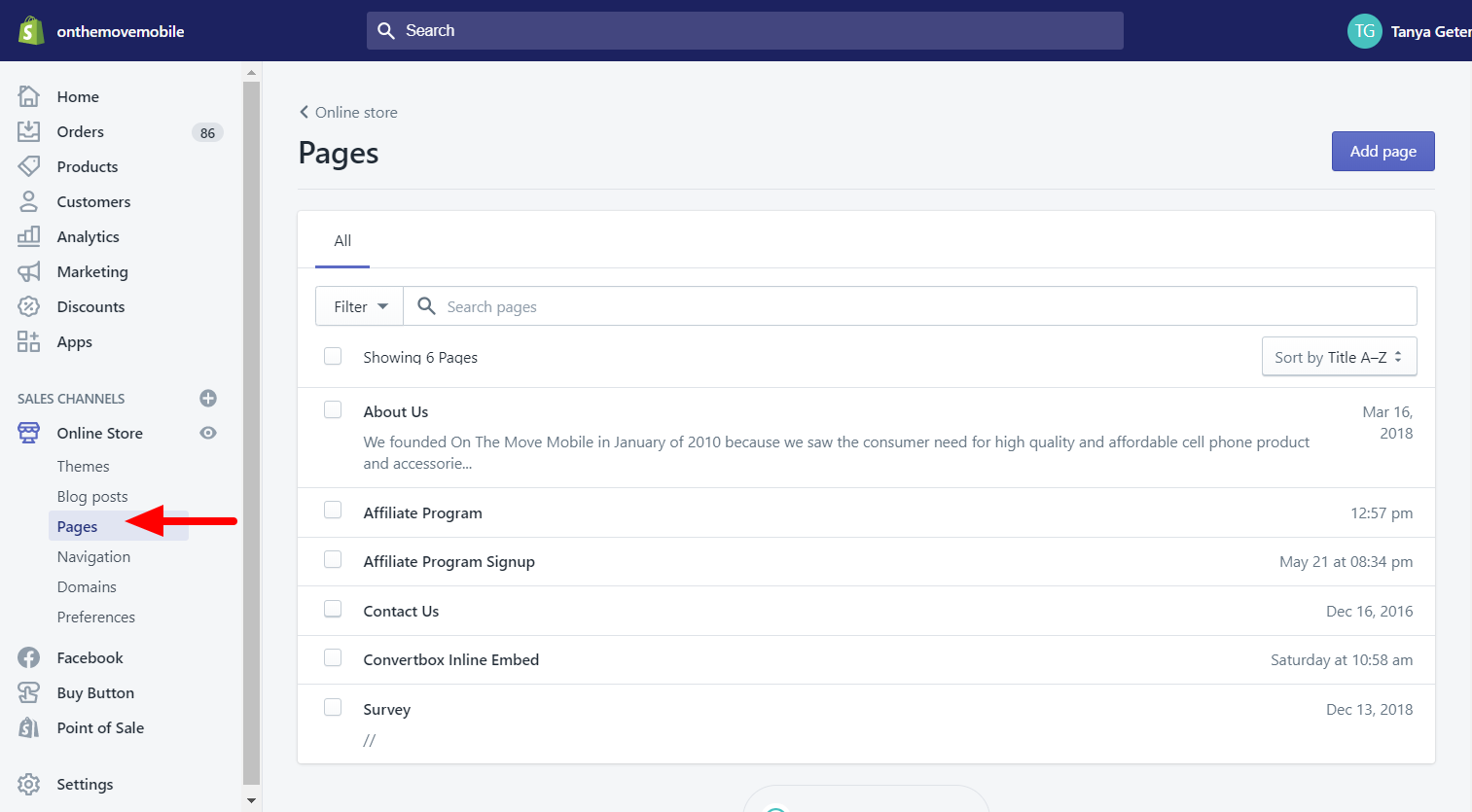Click the Point of Sale bag icon
This screenshot has height=812, width=1472.
(x=29, y=727)
